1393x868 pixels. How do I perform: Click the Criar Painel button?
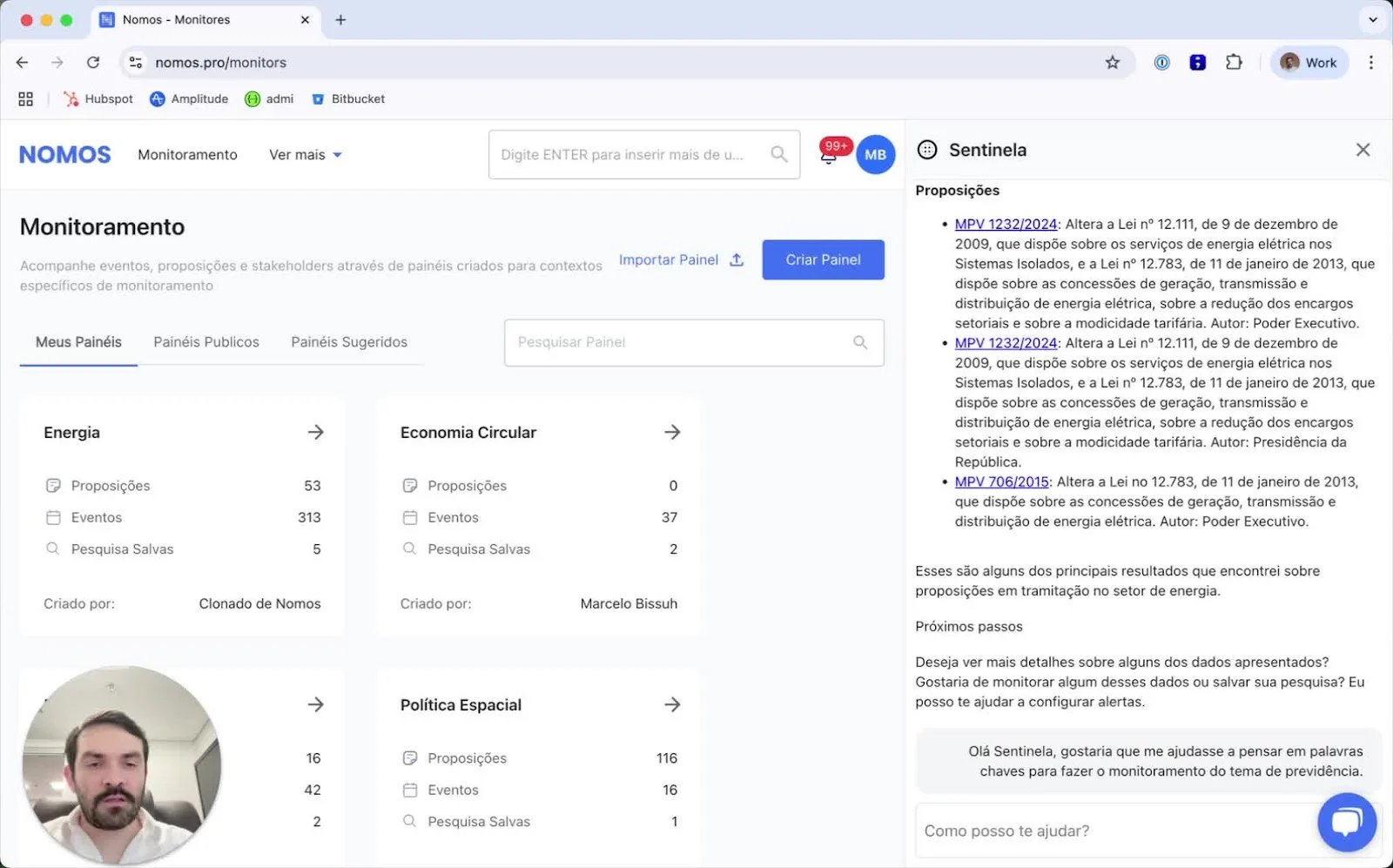pos(823,259)
